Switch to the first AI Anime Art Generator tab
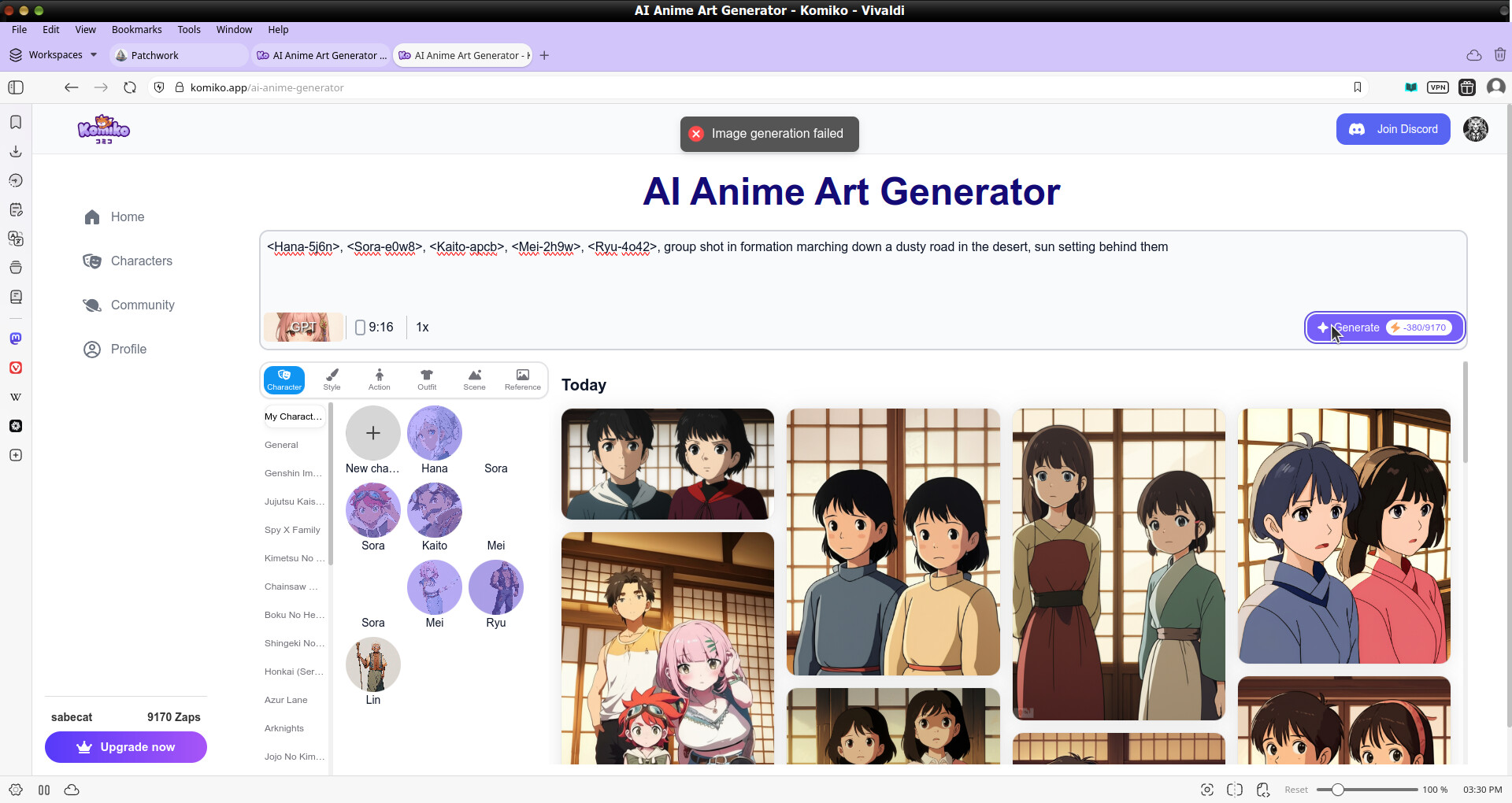This screenshot has width=1512, height=803. (322, 55)
